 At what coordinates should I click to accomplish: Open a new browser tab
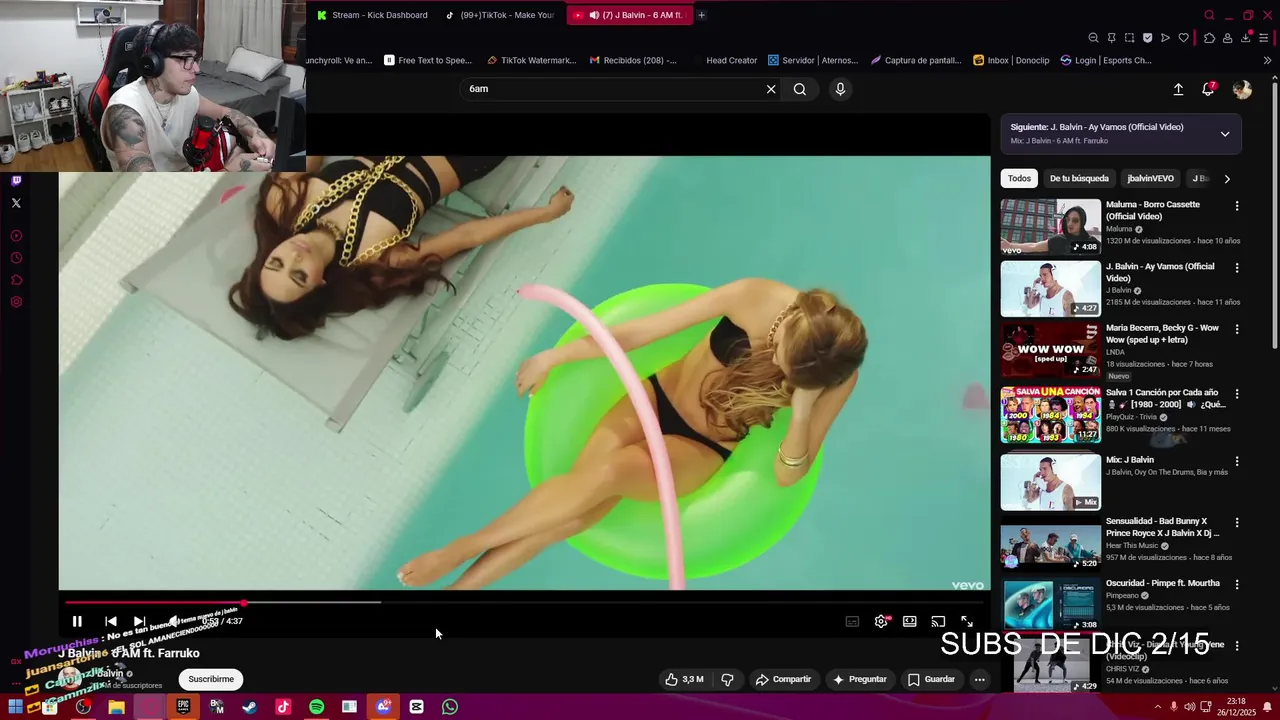point(701,15)
